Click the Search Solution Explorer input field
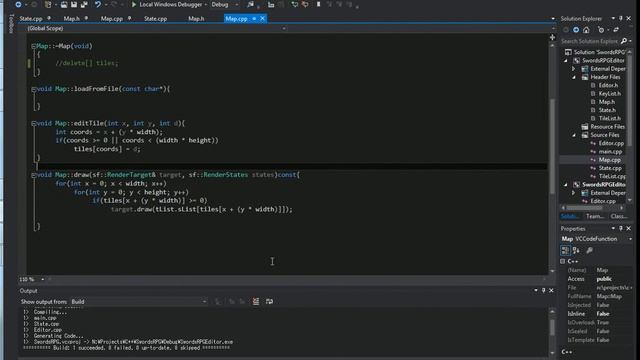The height and width of the screenshot is (360, 640). (x=589, y=41)
